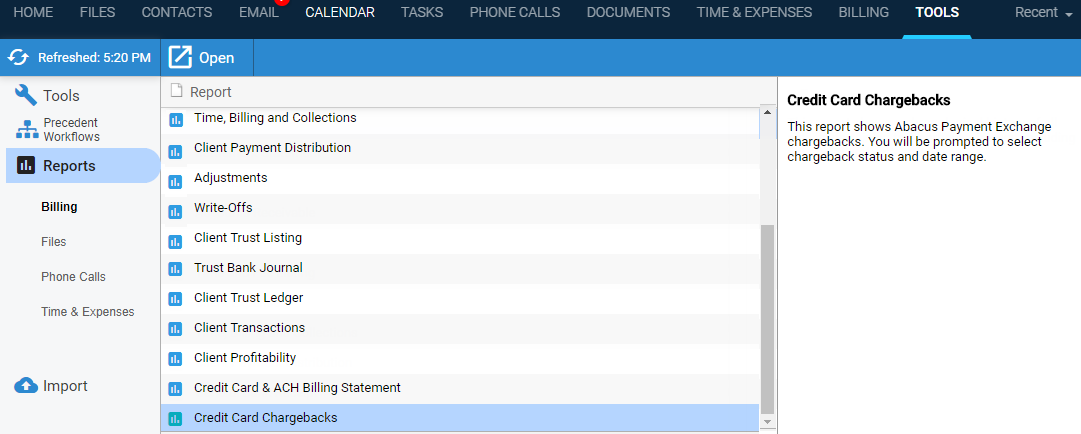Click the refresh sync icon

point(18,58)
